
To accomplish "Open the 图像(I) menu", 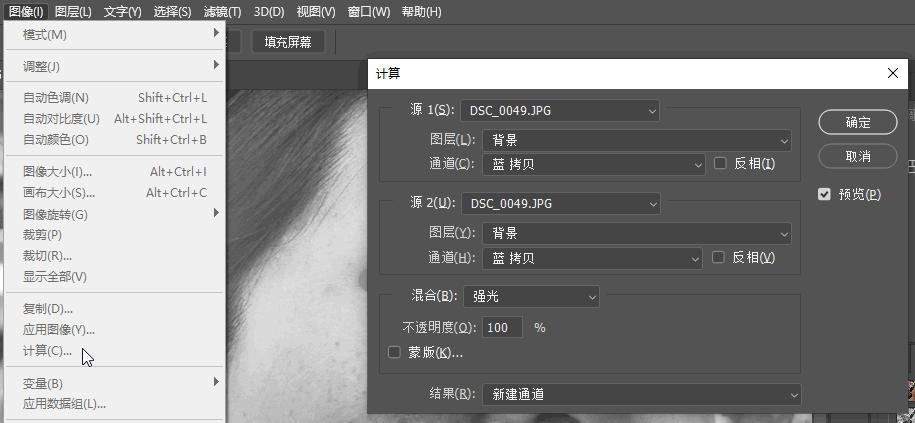I will pyautogui.click(x=26, y=11).
